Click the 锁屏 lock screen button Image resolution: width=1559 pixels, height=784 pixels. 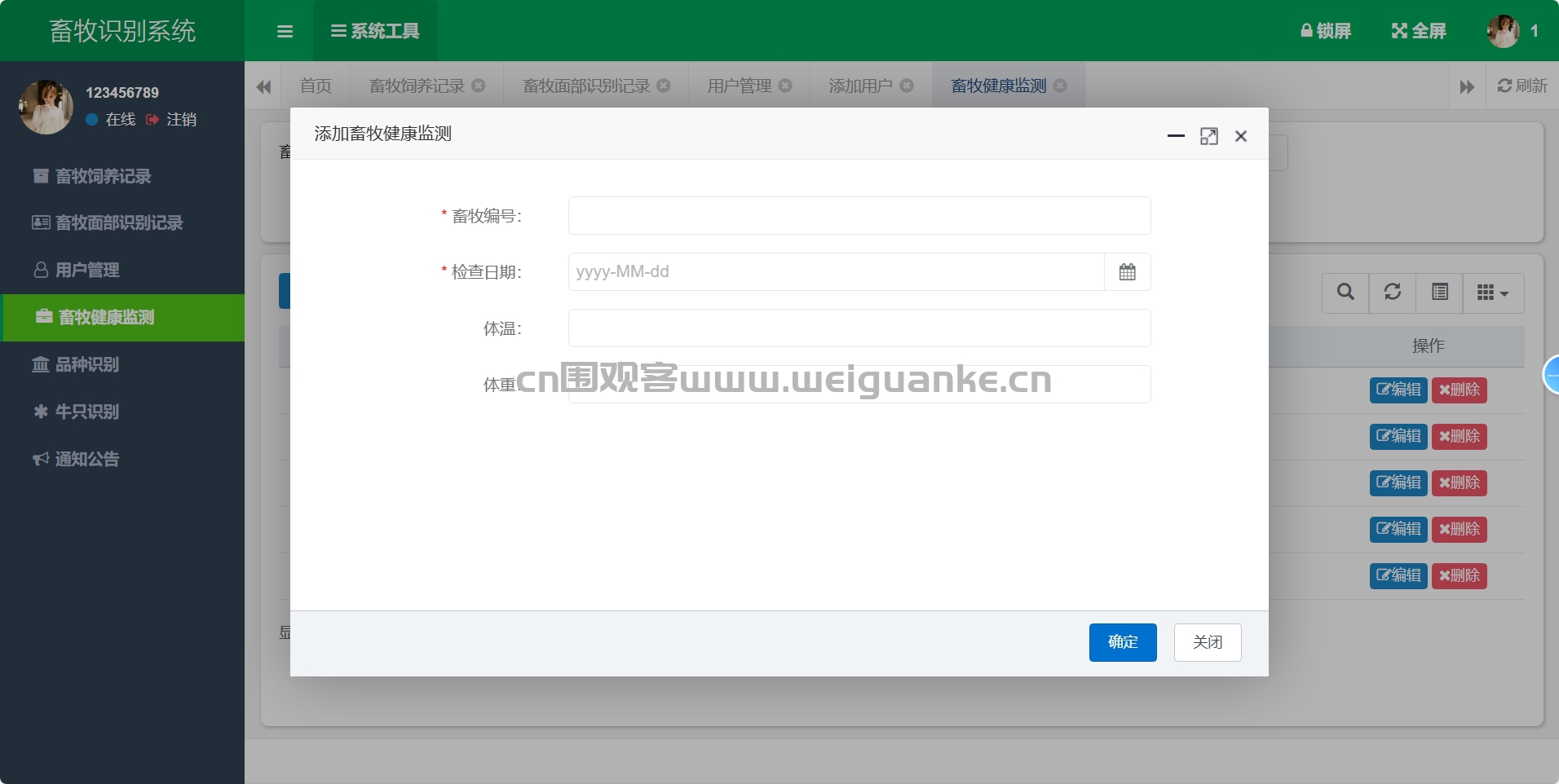pos(1326,31)
